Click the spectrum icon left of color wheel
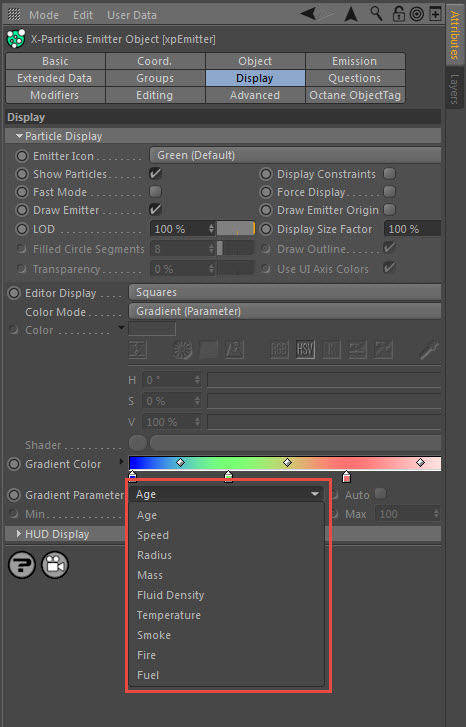This screenshot has height=727, width=466. 138,349
